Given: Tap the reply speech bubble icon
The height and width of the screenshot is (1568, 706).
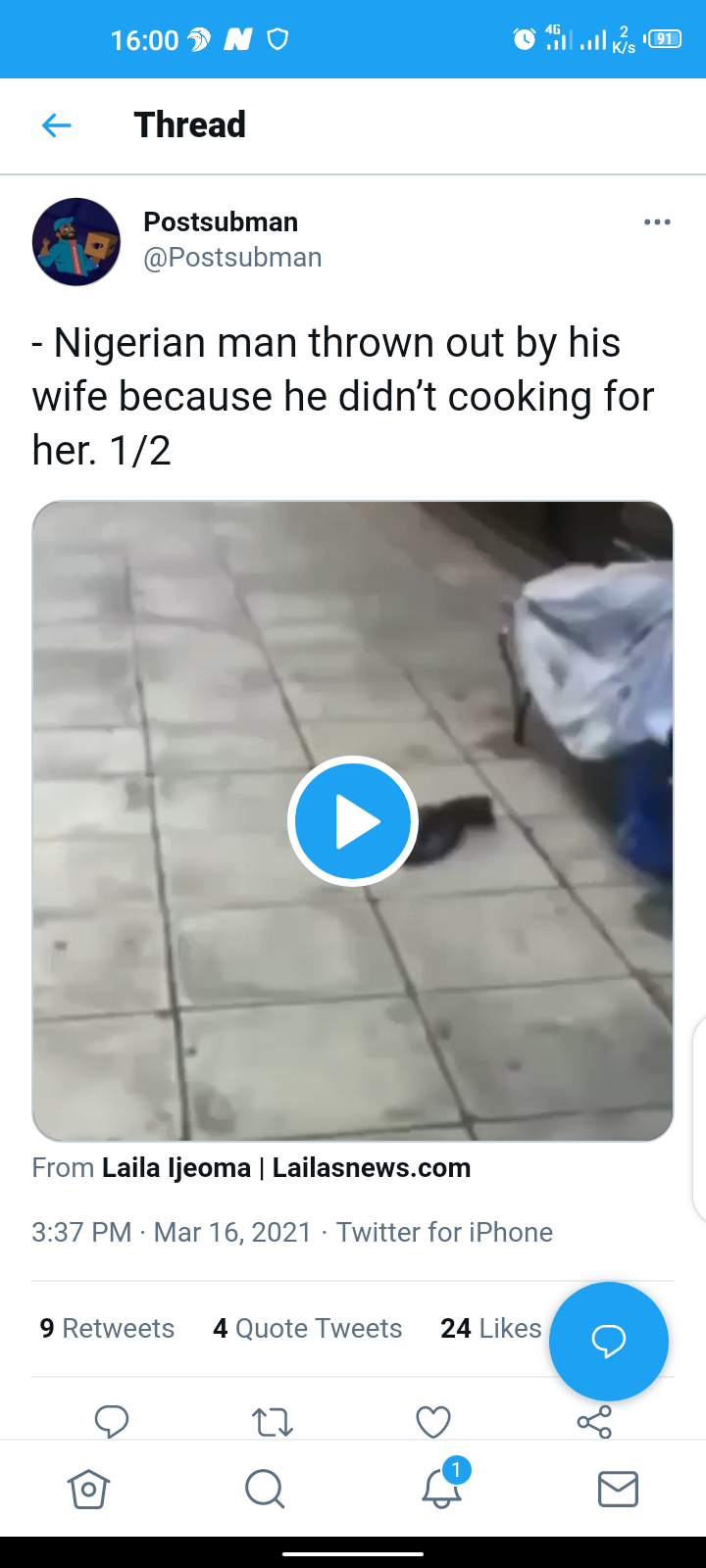Looking at the screenshot, I should click(112, 1421).
